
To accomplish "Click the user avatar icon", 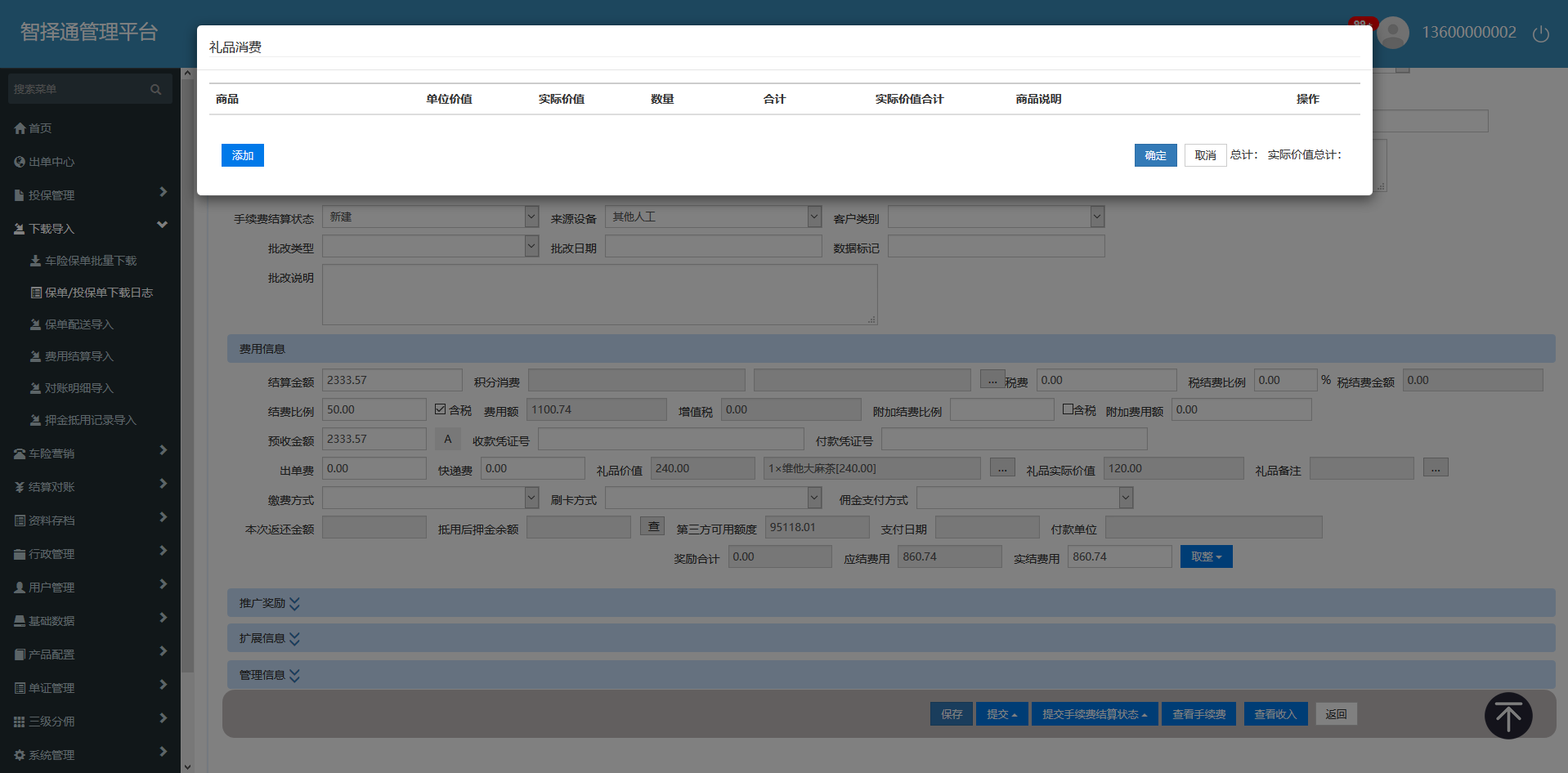I will click(1393, 33).
